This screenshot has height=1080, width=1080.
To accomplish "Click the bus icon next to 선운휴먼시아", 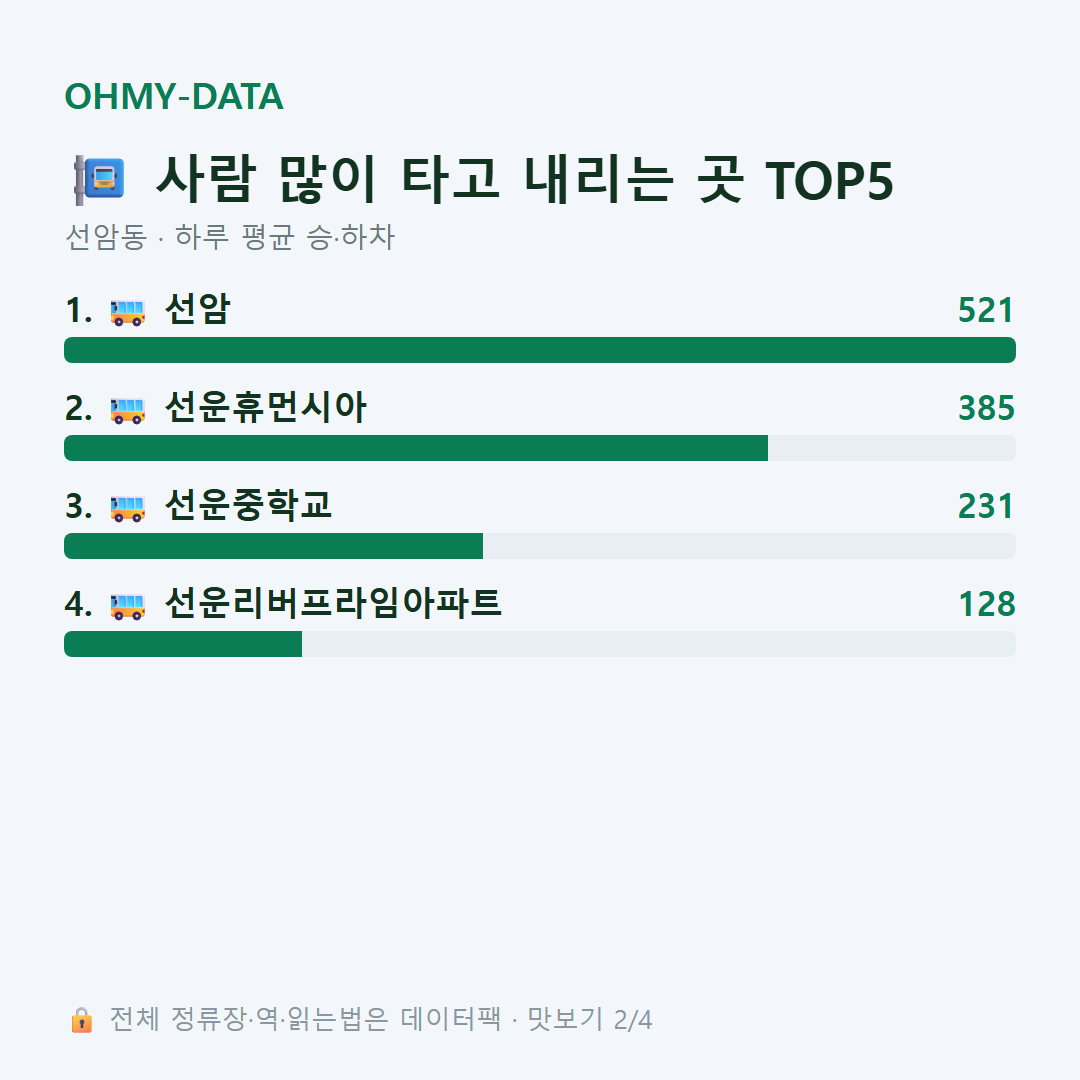I will click(128, 410).
